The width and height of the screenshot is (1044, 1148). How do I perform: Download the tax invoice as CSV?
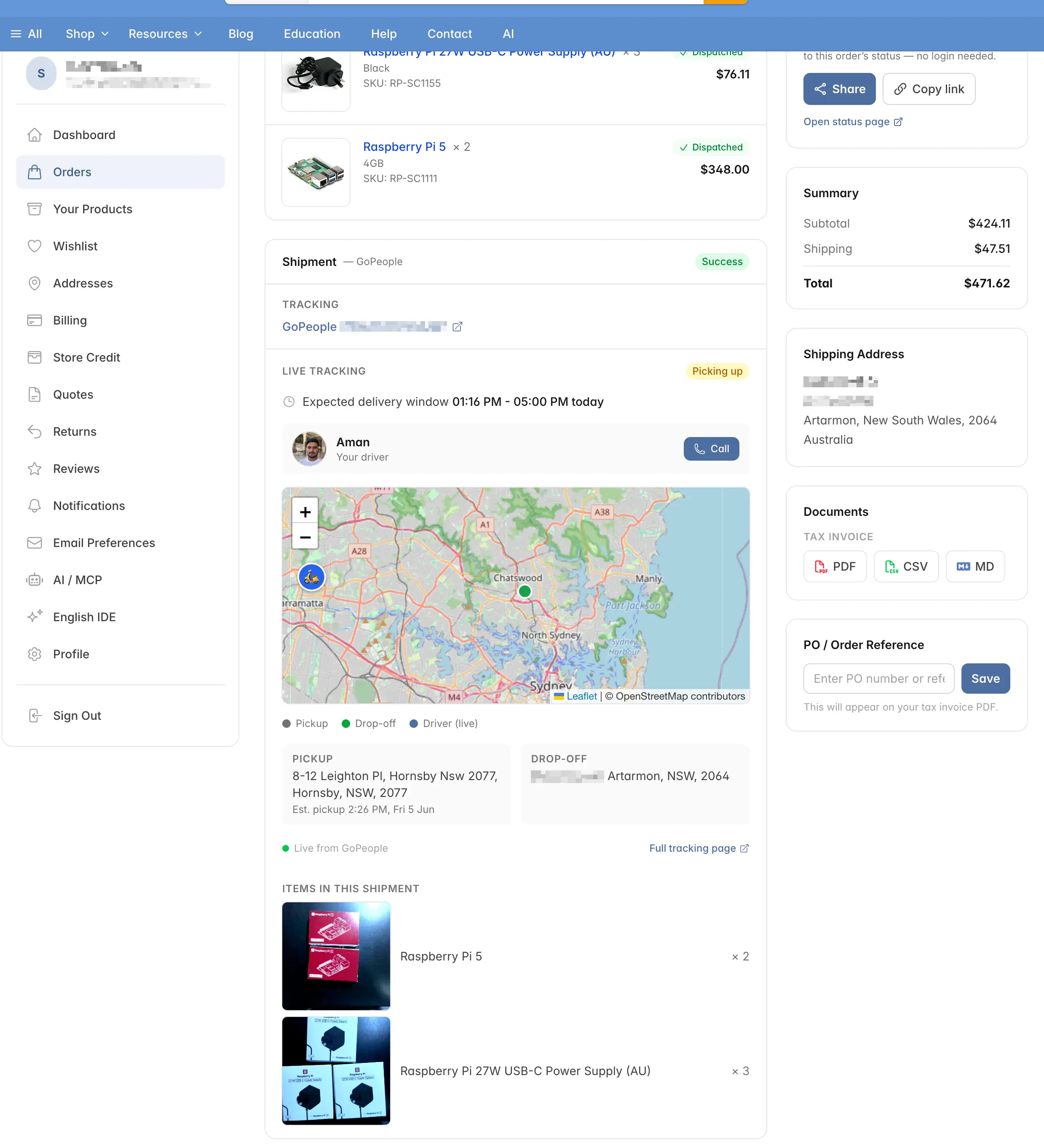[x=906, y=566]
